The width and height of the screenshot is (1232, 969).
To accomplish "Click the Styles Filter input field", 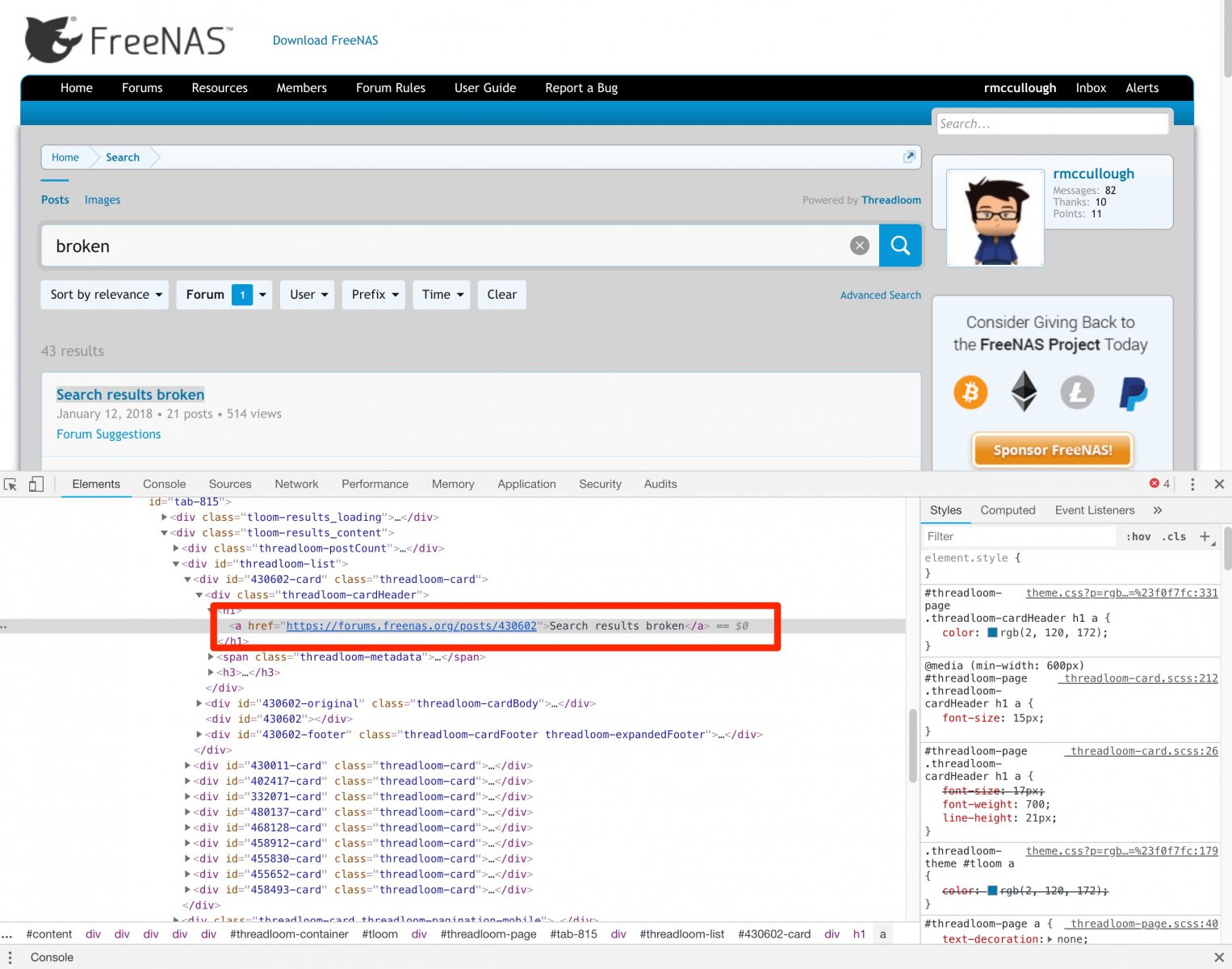I will [1019, 536].
